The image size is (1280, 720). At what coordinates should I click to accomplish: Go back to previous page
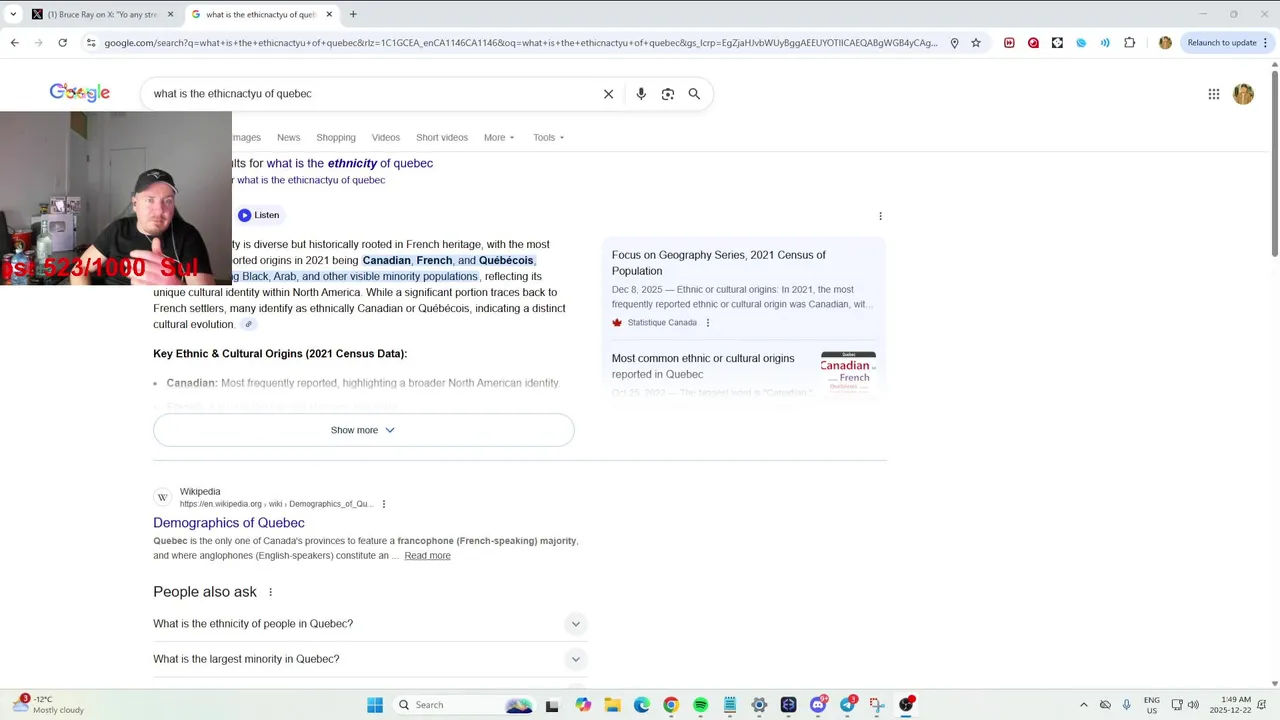click(14, 43)
